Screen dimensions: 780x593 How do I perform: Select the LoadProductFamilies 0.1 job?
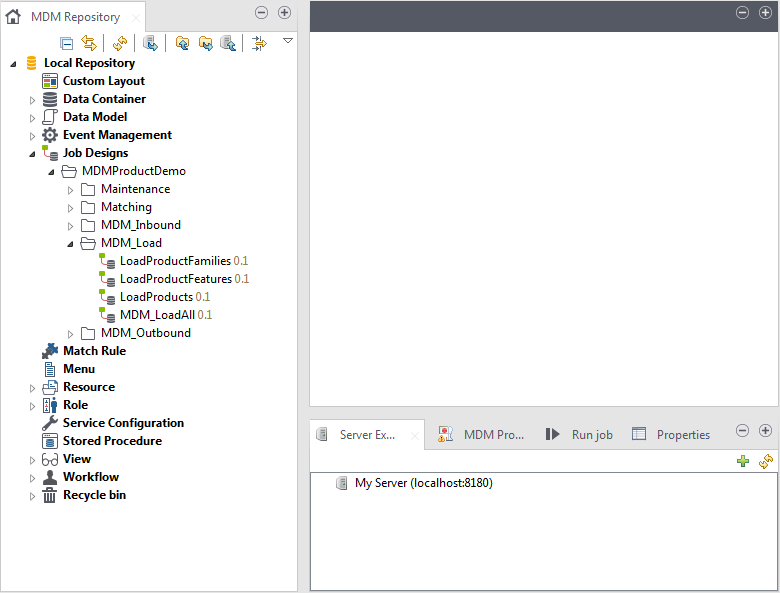coord(184,261)
